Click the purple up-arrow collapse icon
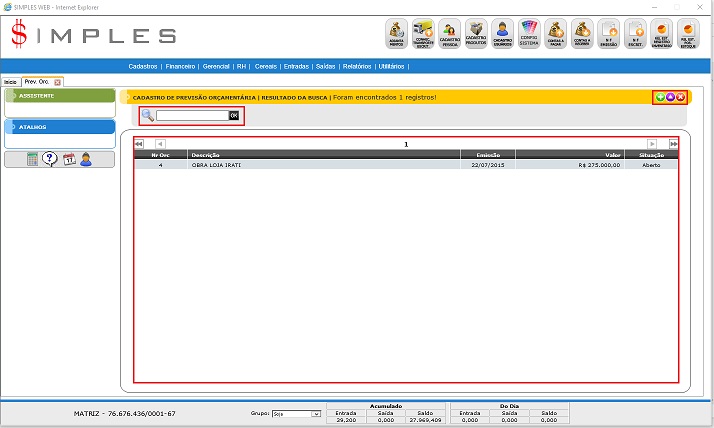The image size is (714, 428). 670,97
